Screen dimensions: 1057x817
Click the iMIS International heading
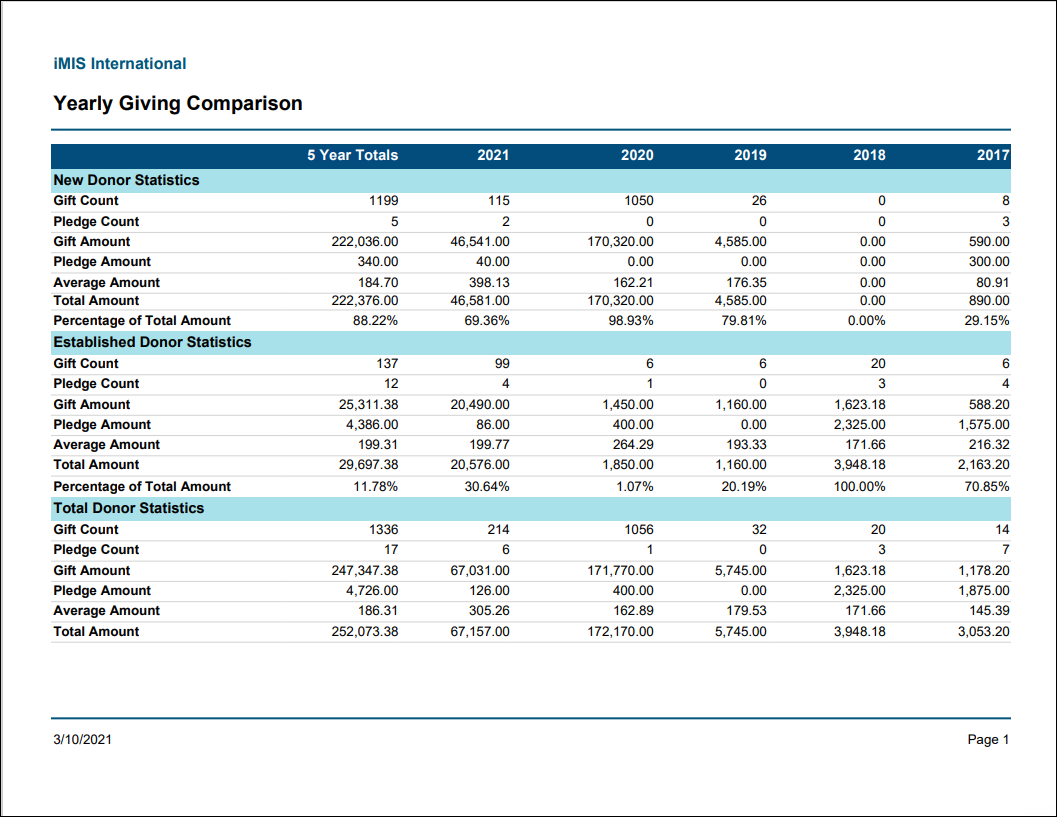click(119, 63)
